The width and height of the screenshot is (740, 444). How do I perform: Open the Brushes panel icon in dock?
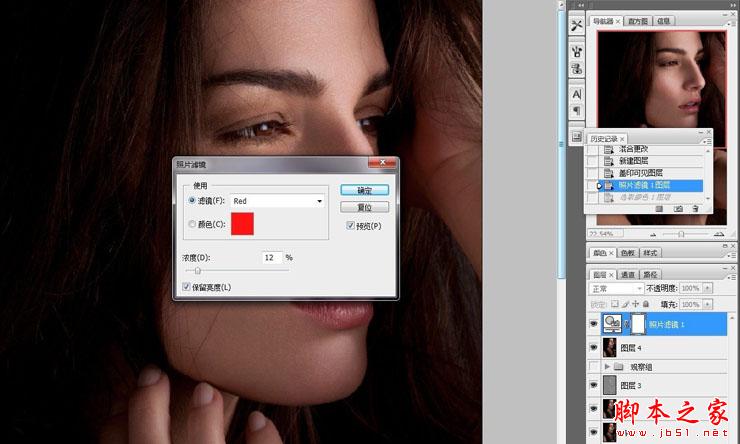[x=577, y=51]
